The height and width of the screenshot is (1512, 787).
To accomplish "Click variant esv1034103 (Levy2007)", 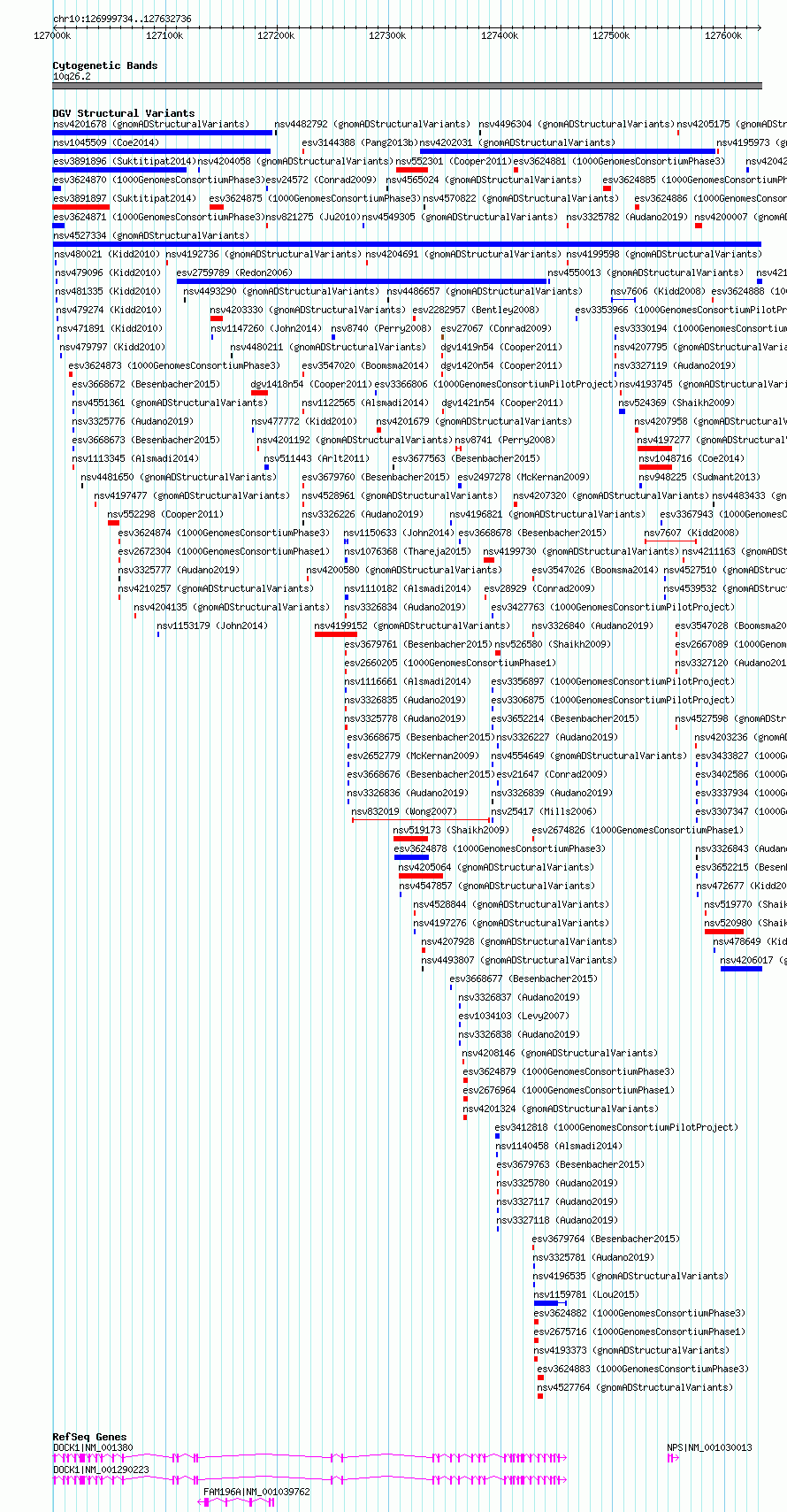I will pos(513,1017).
